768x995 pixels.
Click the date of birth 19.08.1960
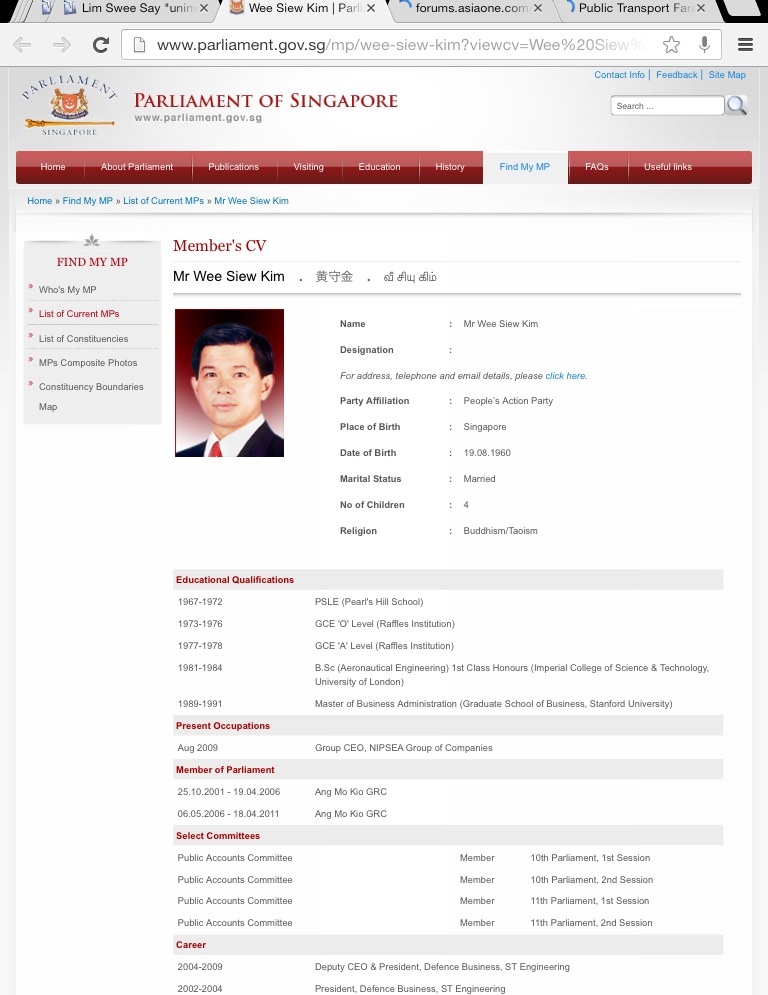(x=487, y=452)
